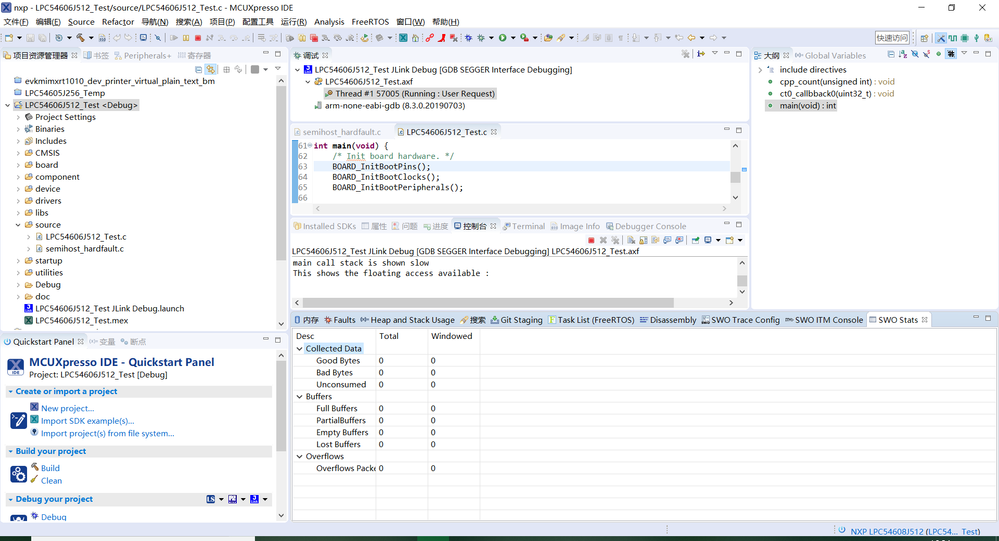Toggle Link with Editor in Project Explorer

[x=210, y=69]
